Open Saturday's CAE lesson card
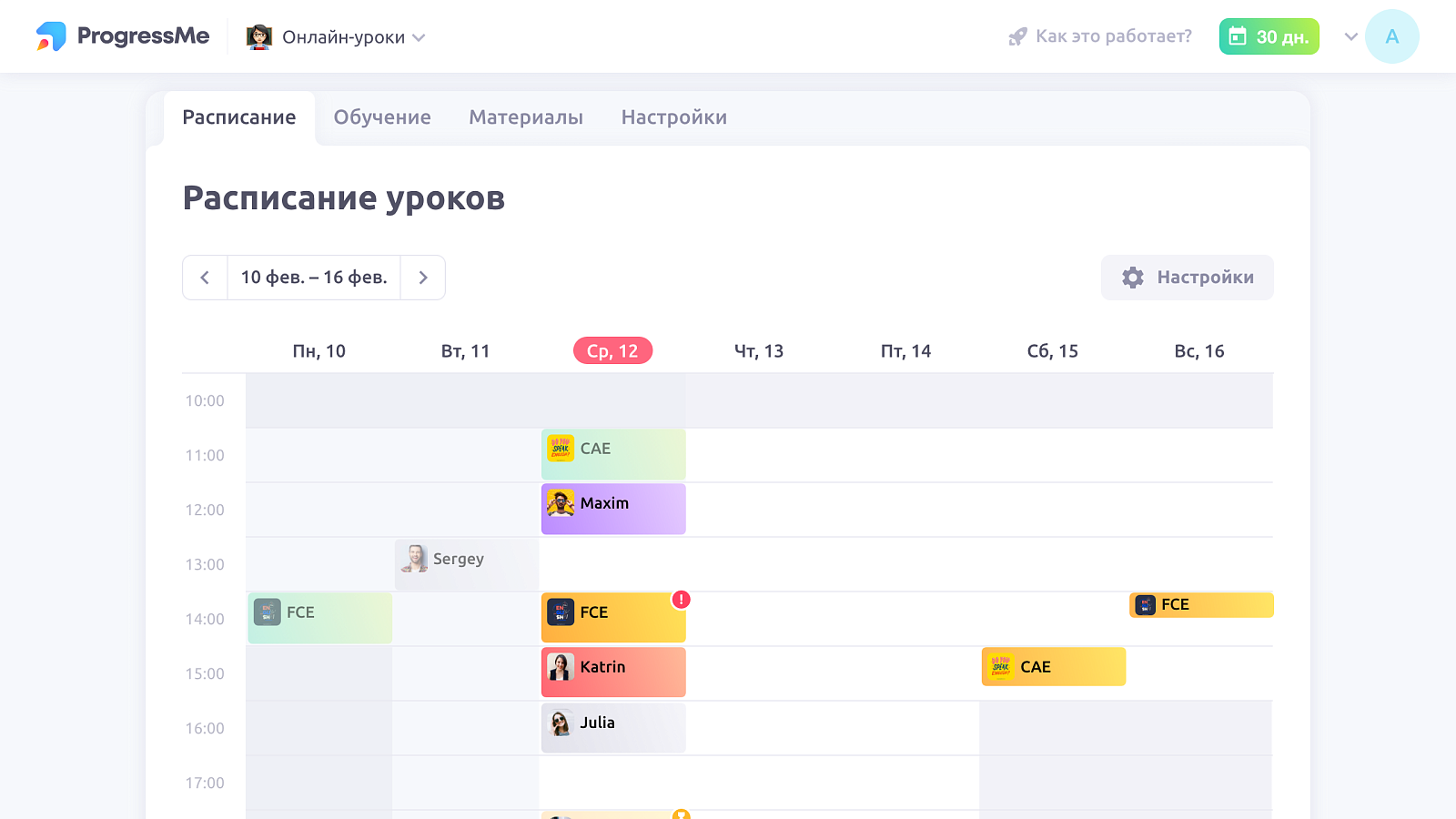This screenshot has width=1456, height=819. pos(1054,667)
